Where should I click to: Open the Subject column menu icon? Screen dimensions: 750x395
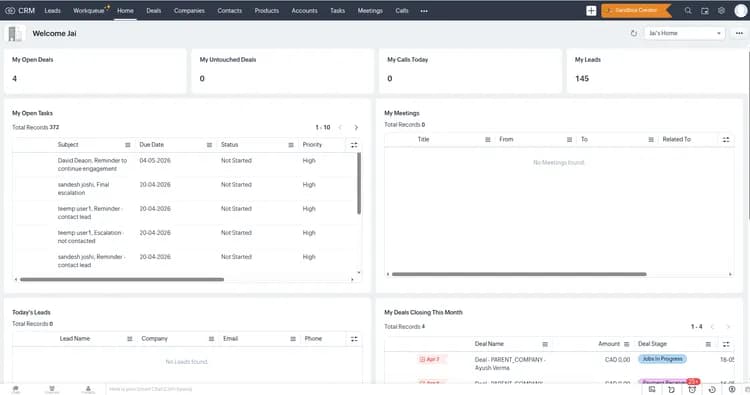coord(128,145)
